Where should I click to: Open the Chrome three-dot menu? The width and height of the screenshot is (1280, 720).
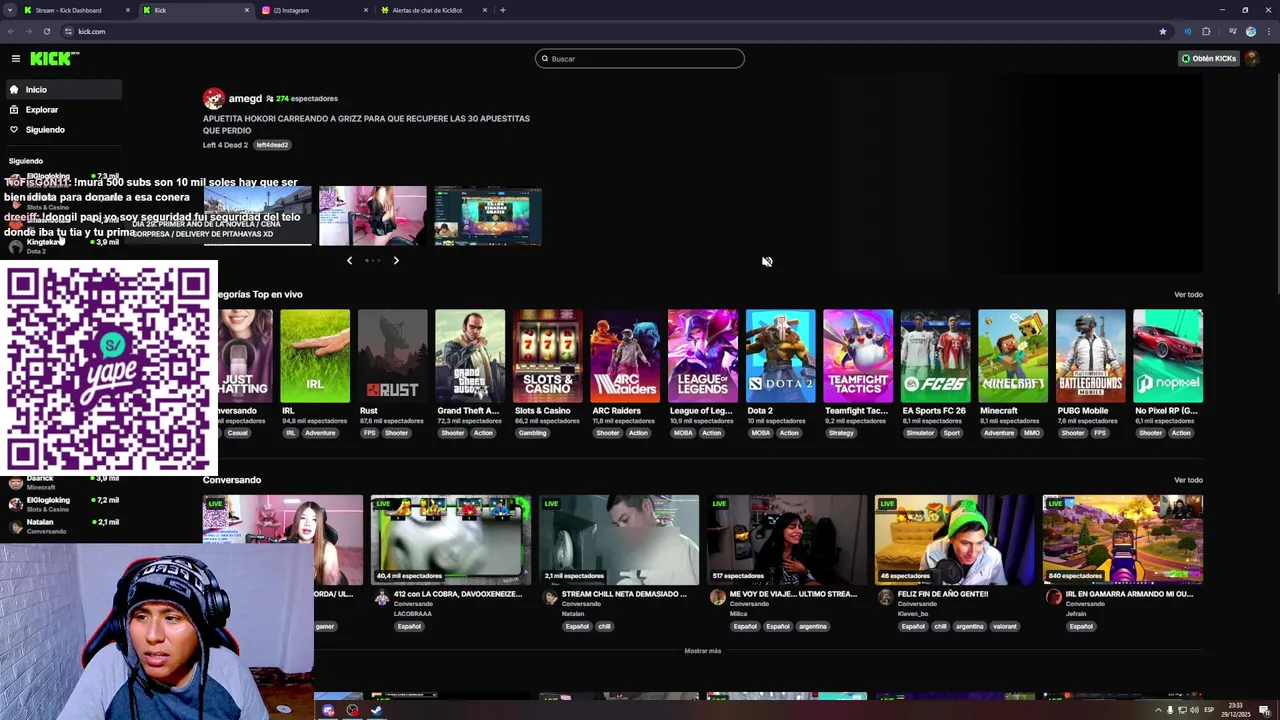(x=1268, y=31)
